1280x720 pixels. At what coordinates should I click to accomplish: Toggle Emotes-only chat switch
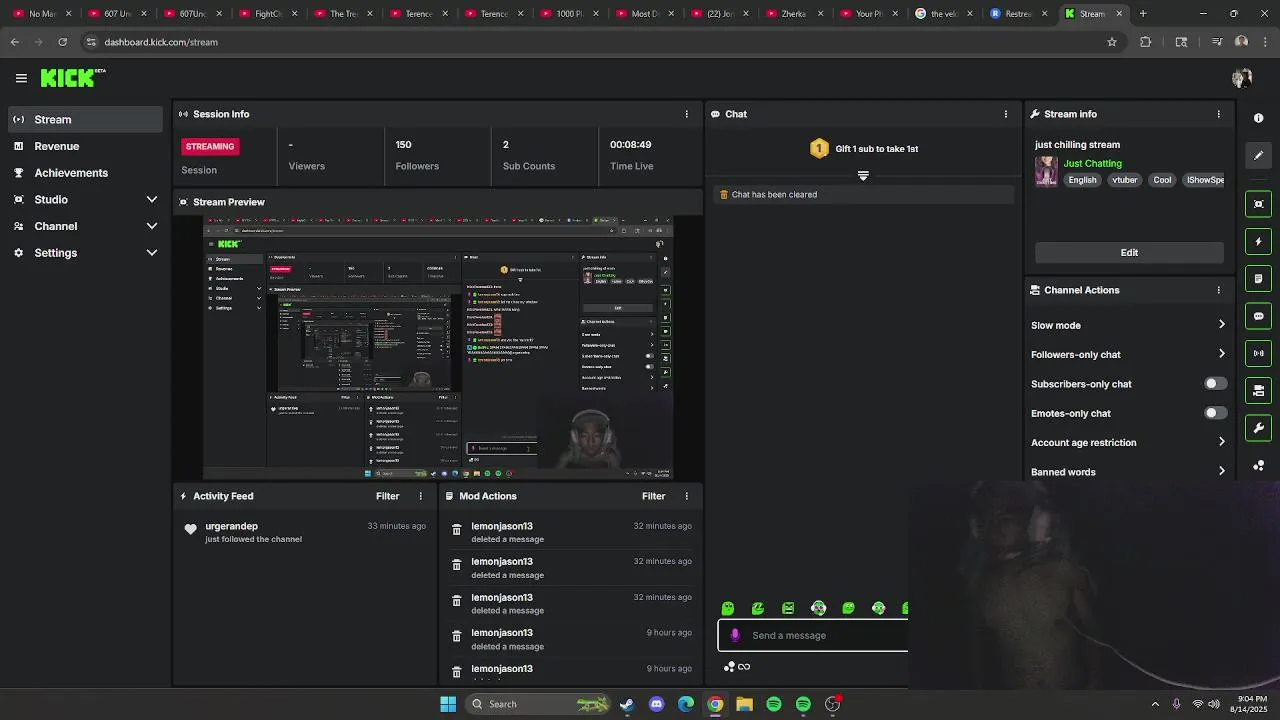point(1215,413)
